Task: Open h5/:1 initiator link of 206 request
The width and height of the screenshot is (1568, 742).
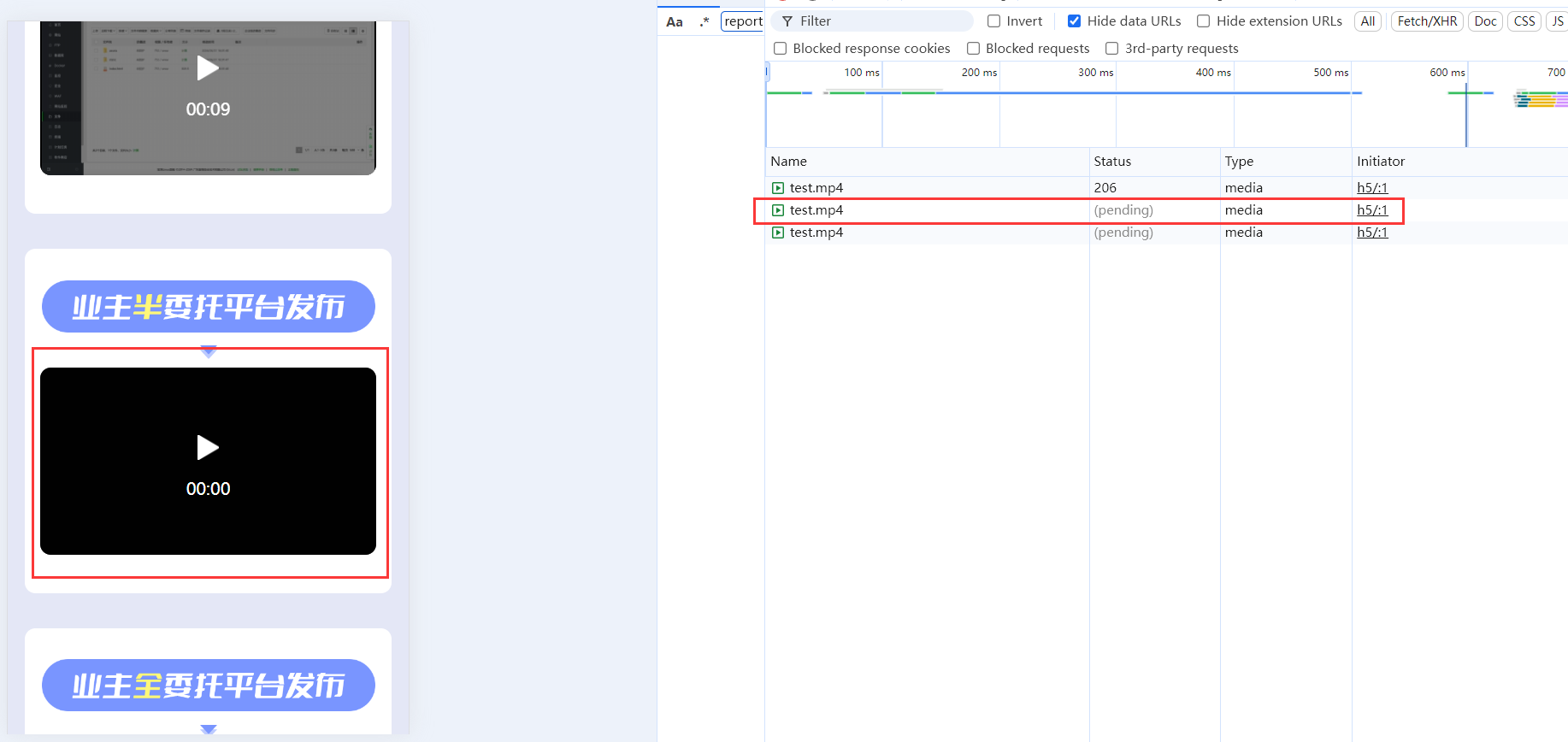Action: coord(1372,188)
